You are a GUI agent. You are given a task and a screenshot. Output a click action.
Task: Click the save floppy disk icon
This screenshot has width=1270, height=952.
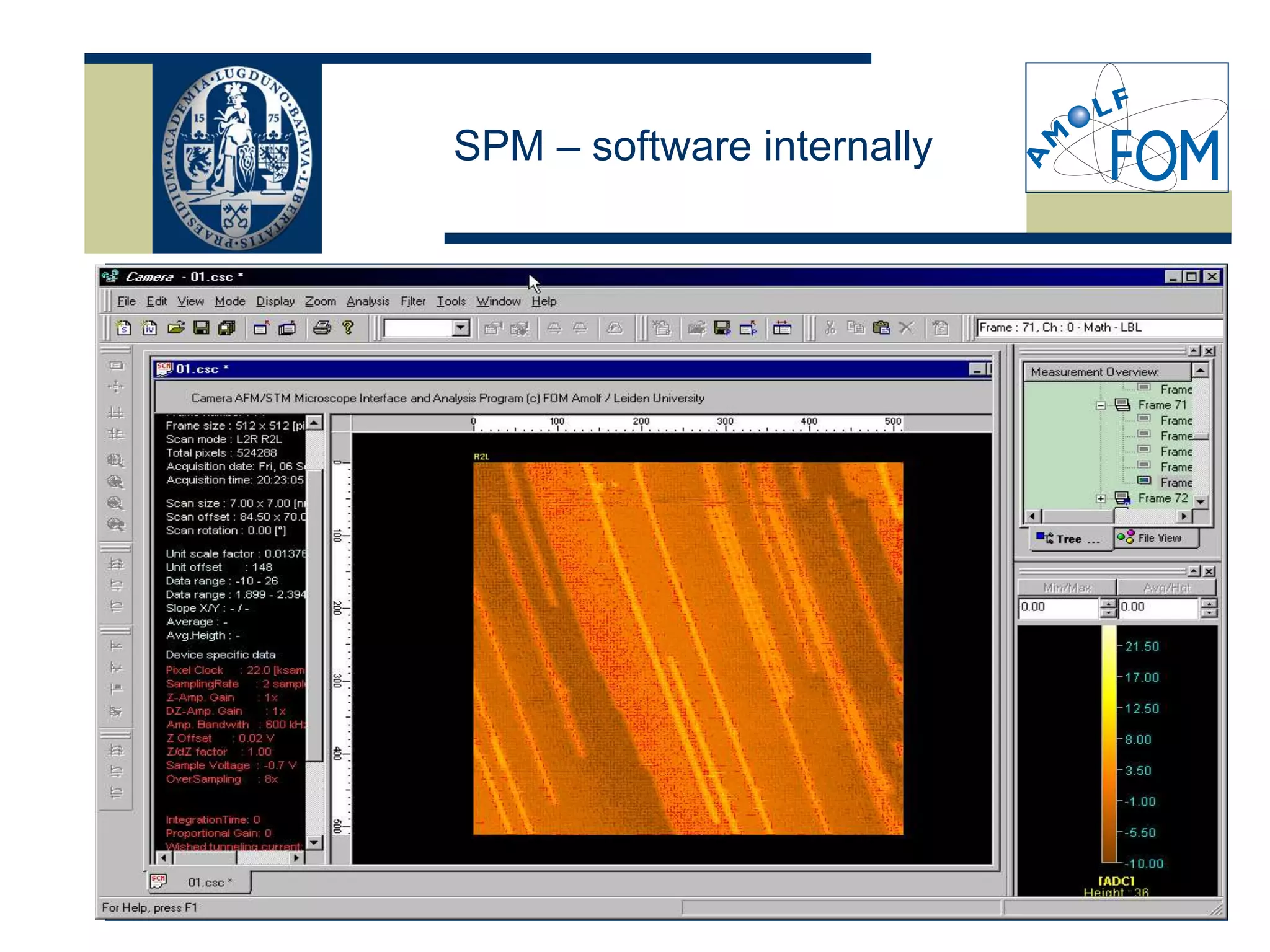click(x=202, y=328)
